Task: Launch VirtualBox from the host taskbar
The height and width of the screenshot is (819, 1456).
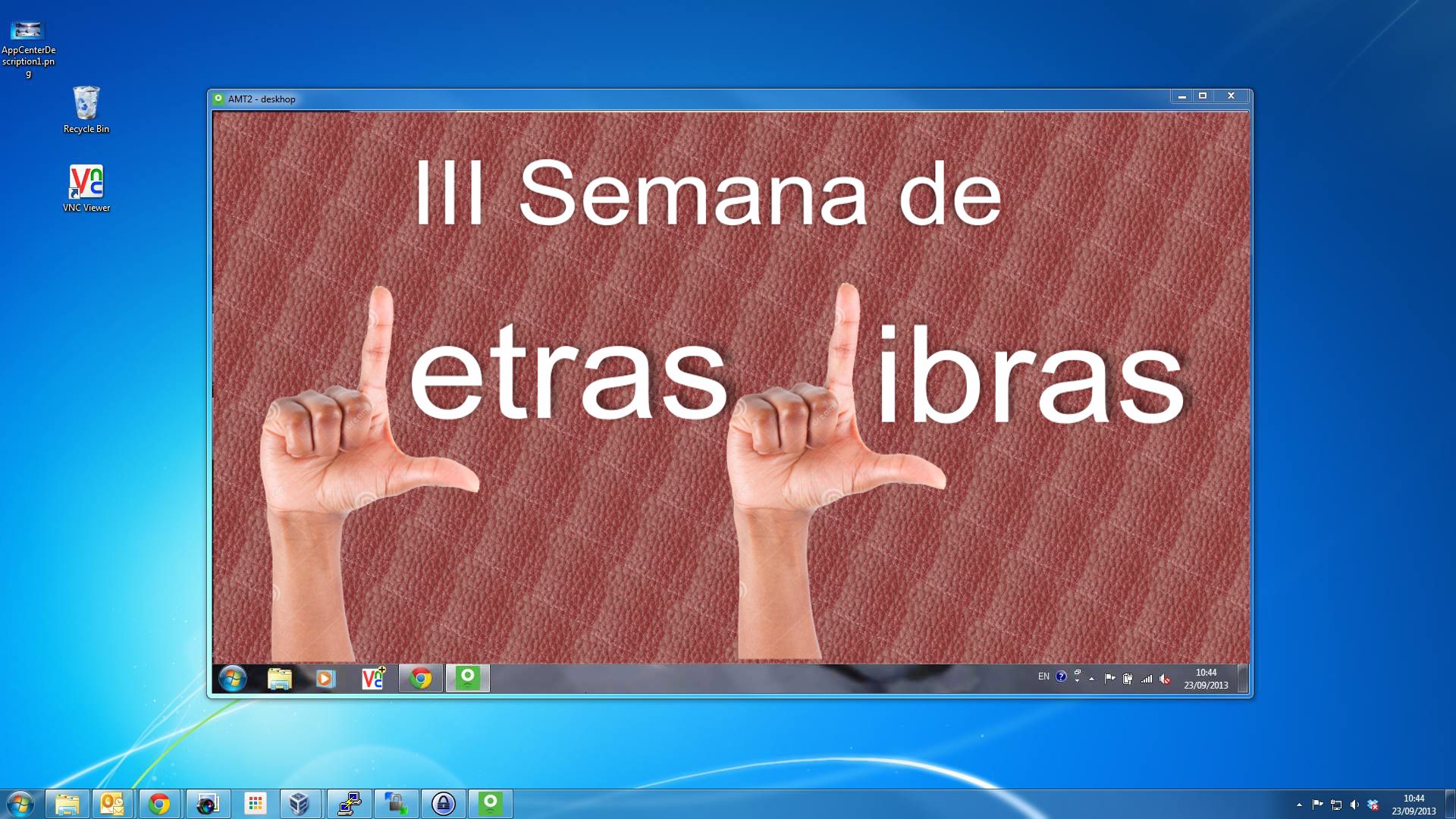Action: (300, 804)
